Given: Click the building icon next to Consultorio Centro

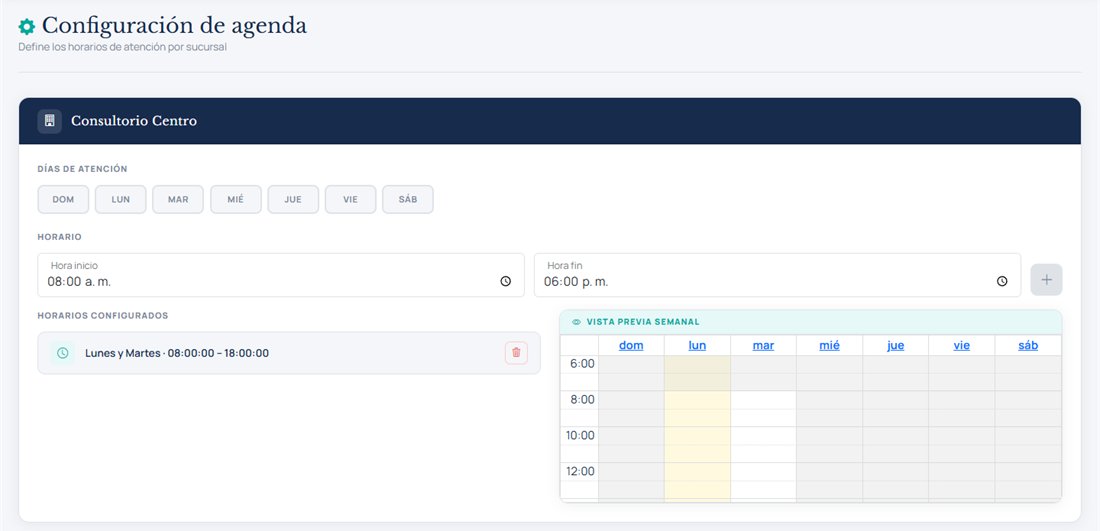Looking at the screenshot, I should 49,121.
